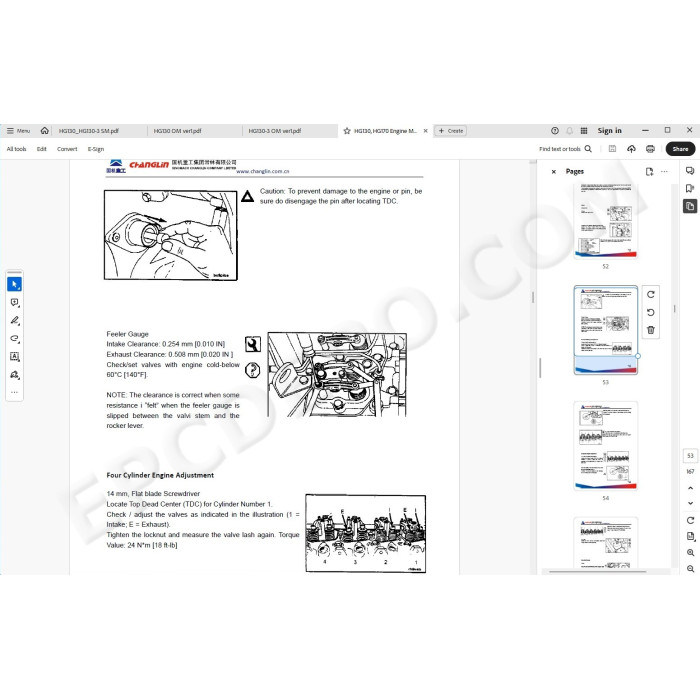Click the Create button
700x700 pixels.
(x=450, y=131)
